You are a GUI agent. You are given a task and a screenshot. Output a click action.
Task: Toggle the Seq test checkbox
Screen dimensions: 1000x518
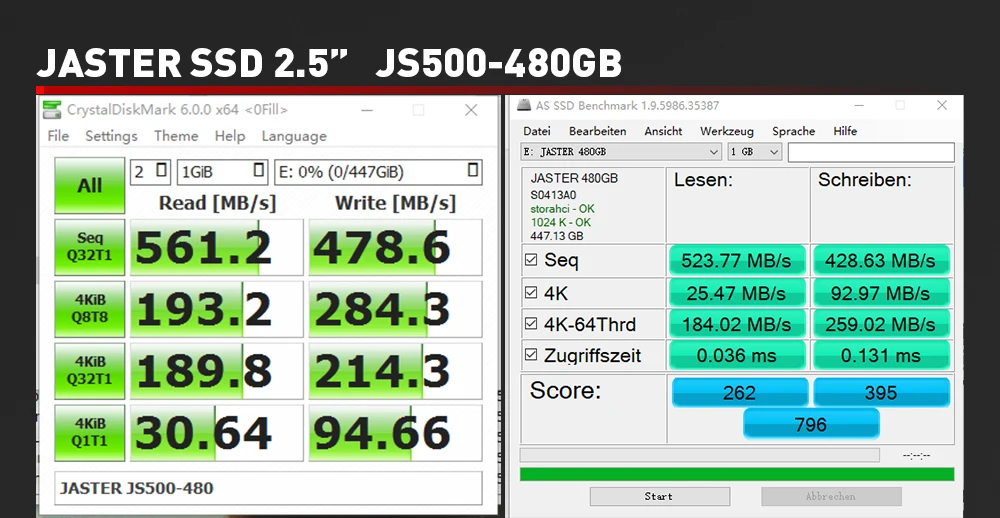531,259
